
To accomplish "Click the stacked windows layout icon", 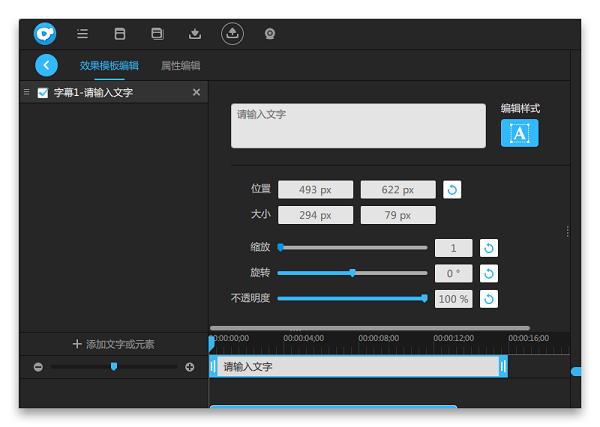I will (x=157, y=33).
